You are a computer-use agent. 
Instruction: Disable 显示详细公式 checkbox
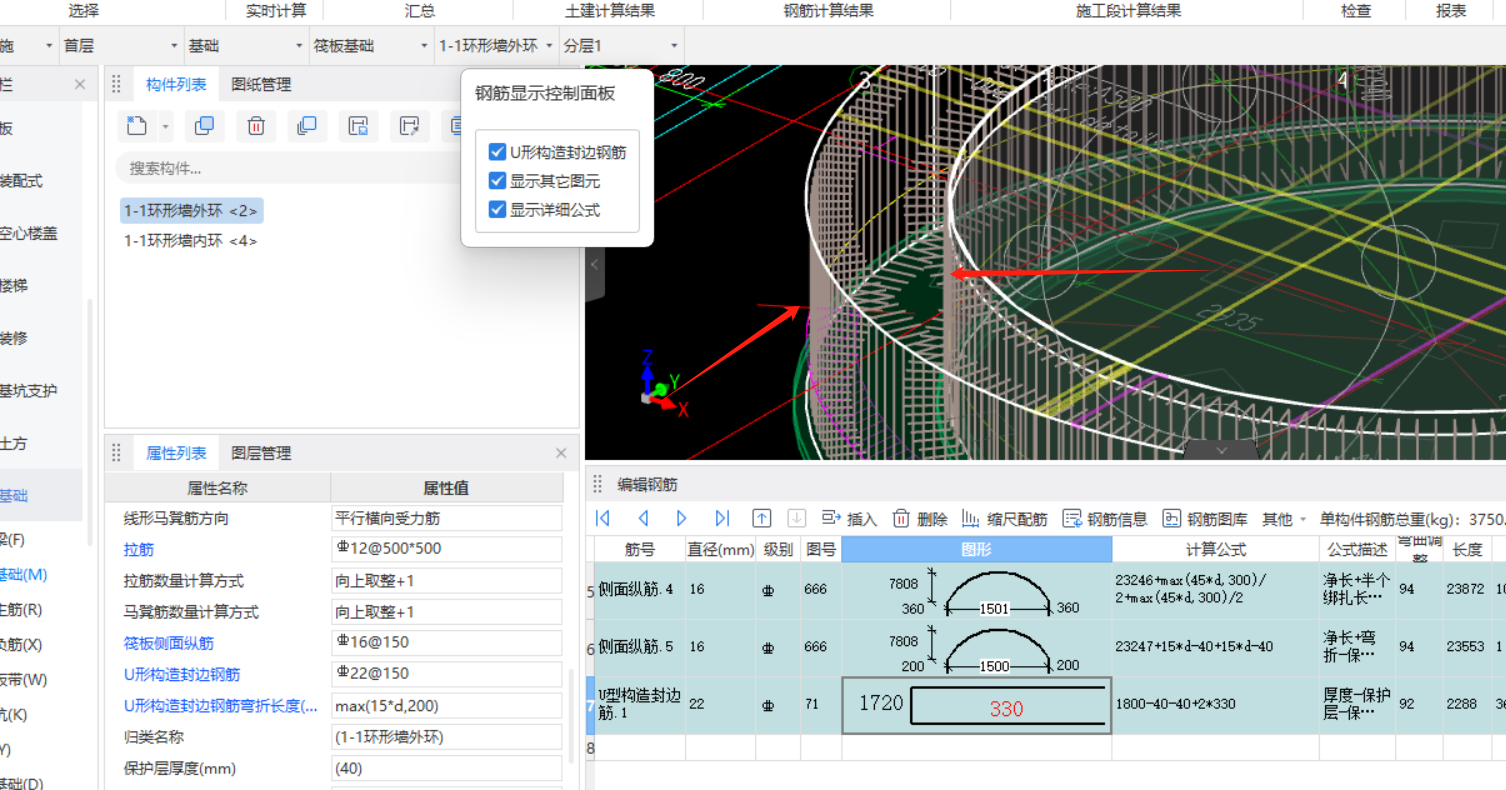click(x=497, y=210)
